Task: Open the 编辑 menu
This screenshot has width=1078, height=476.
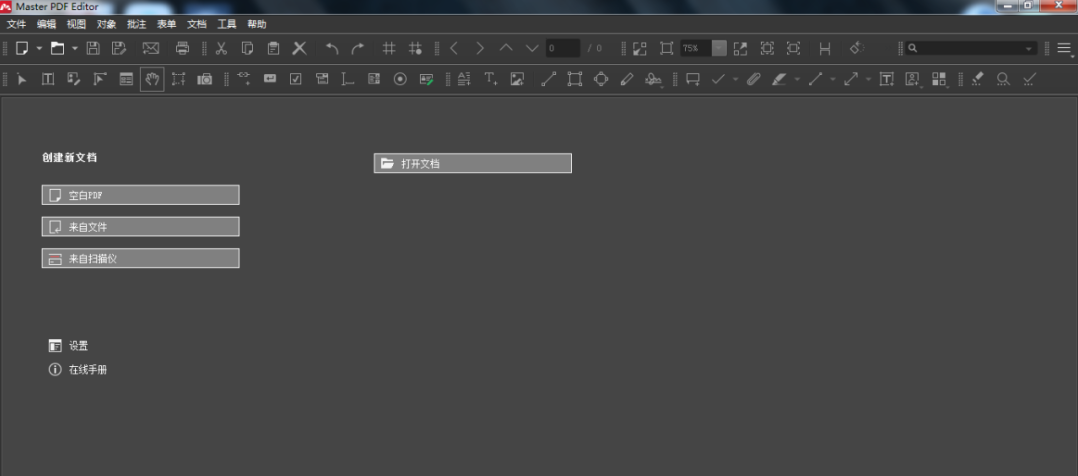Action: pyautogui.click(x=46, y=24)
